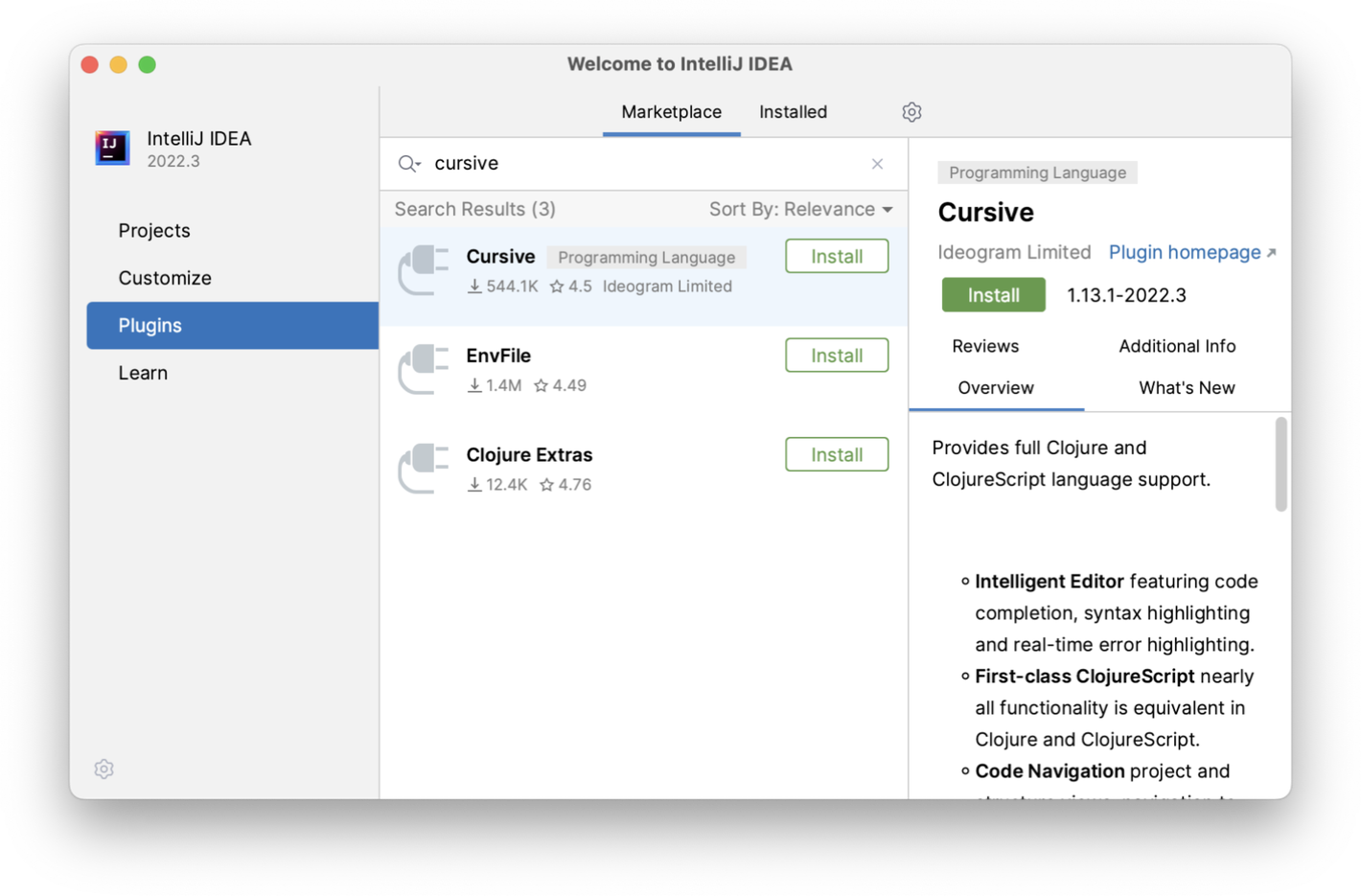This screenshot has height=896, width=1361.
Task: Click the EnvFile download count icon
Action: tap(474, 385)
